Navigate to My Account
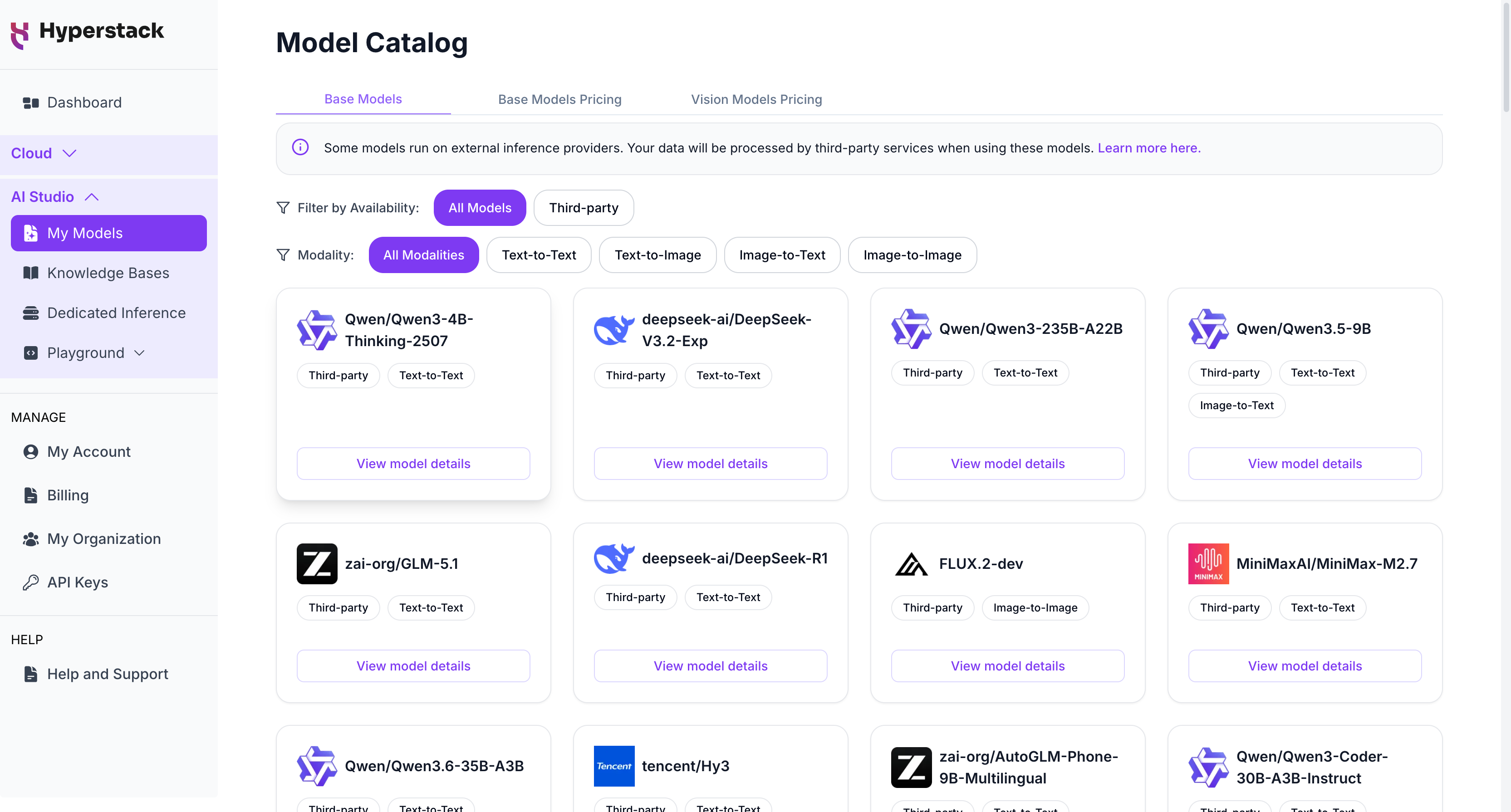The width and height of the screenshot is (1511, 812). coord(108,452)
